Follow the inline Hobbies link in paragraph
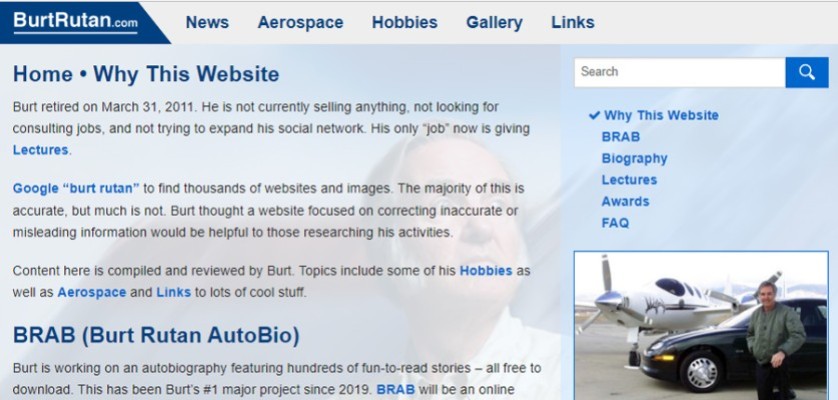 [486, 271]
